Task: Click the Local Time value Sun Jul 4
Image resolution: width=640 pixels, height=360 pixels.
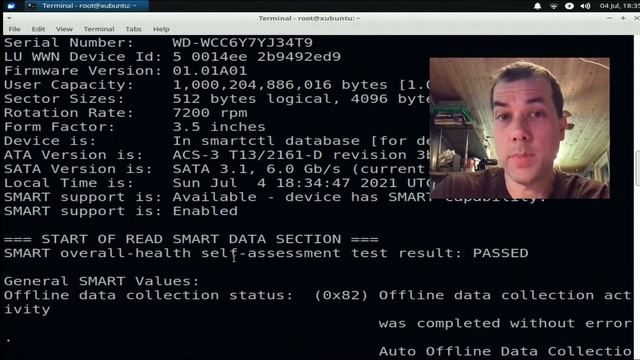Action: coord(221,183)
